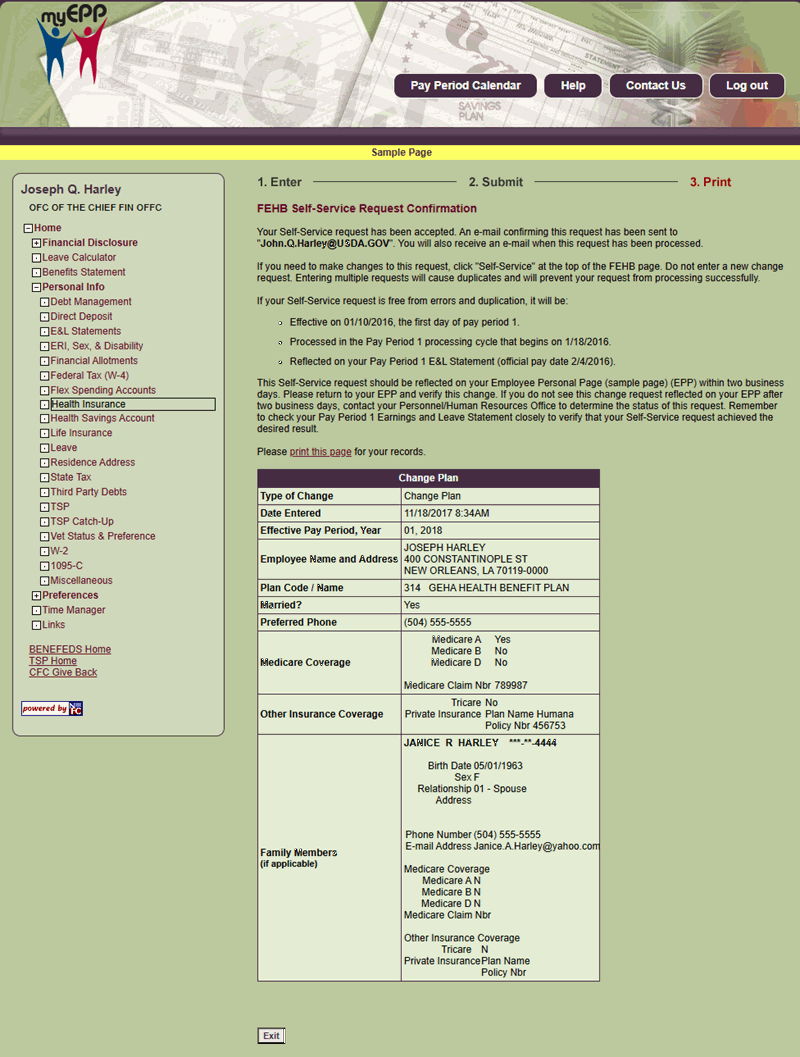The width and height of the screenshot is (800, 1057).
Task: Click the '3. Print' step label
Action: (710, 182)
